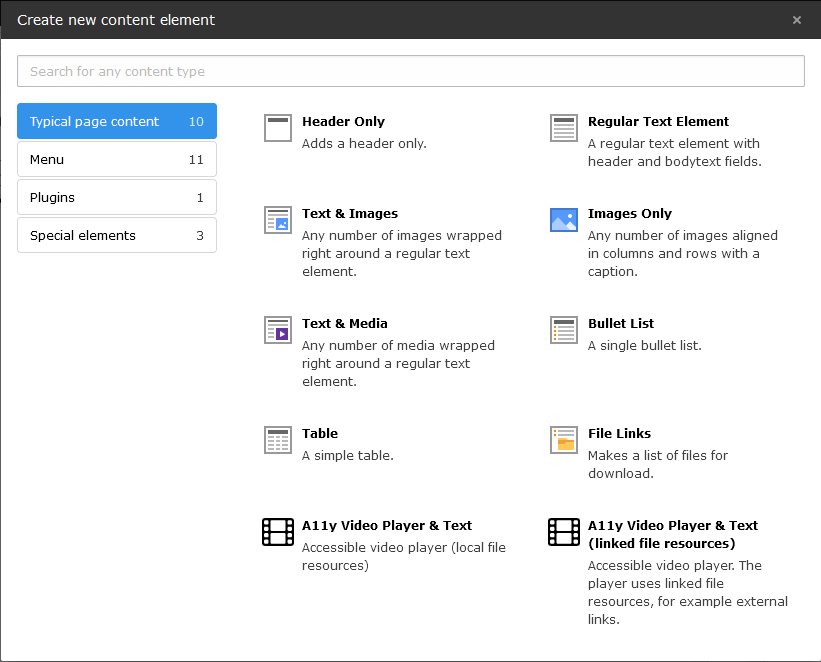The height and width of the screenshot is (662, 821).
Task: Click the Images Only title link
Action: click(x=629, y=214)
